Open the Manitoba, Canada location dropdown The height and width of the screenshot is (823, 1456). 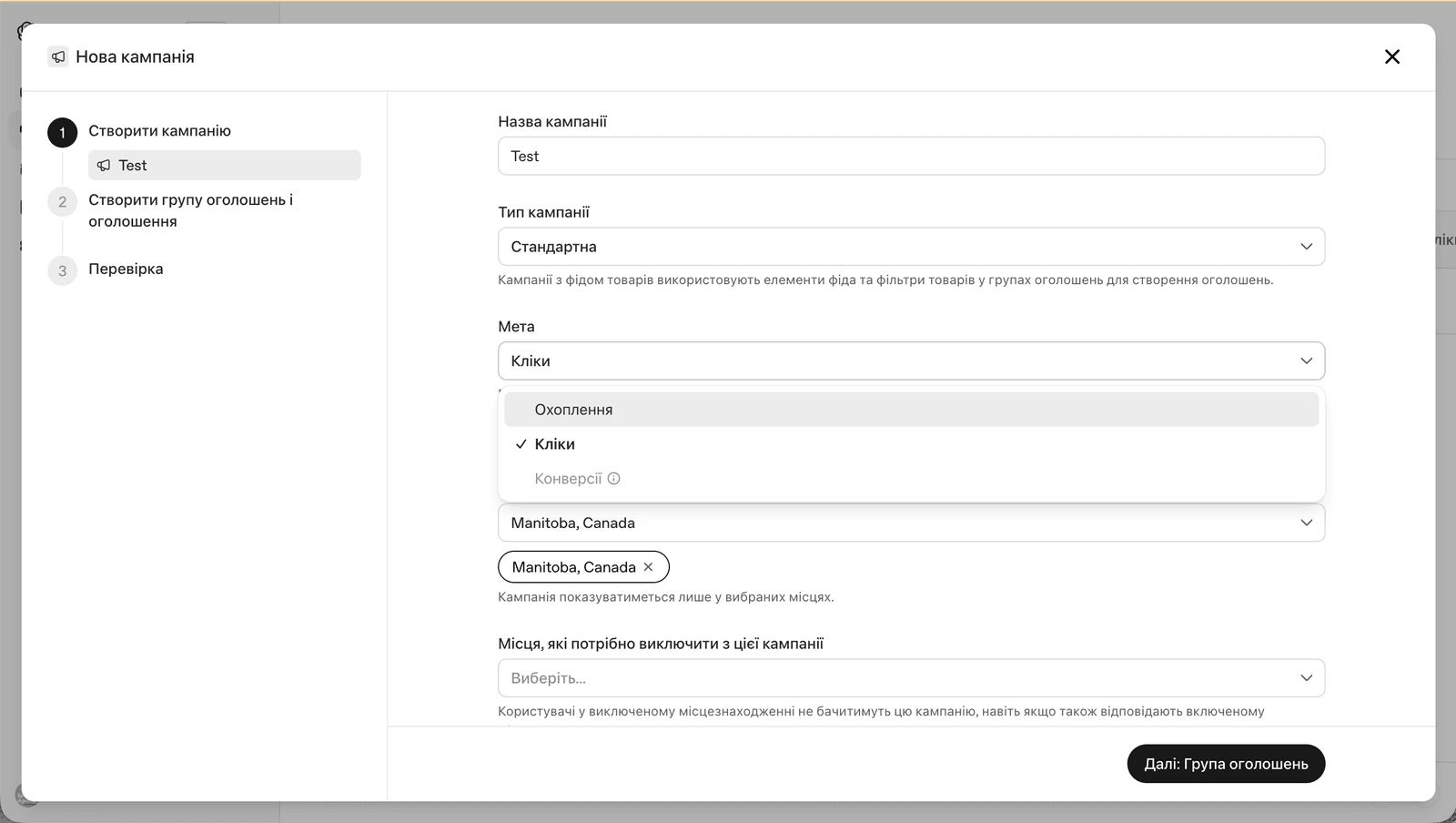[x=911, y=523]
